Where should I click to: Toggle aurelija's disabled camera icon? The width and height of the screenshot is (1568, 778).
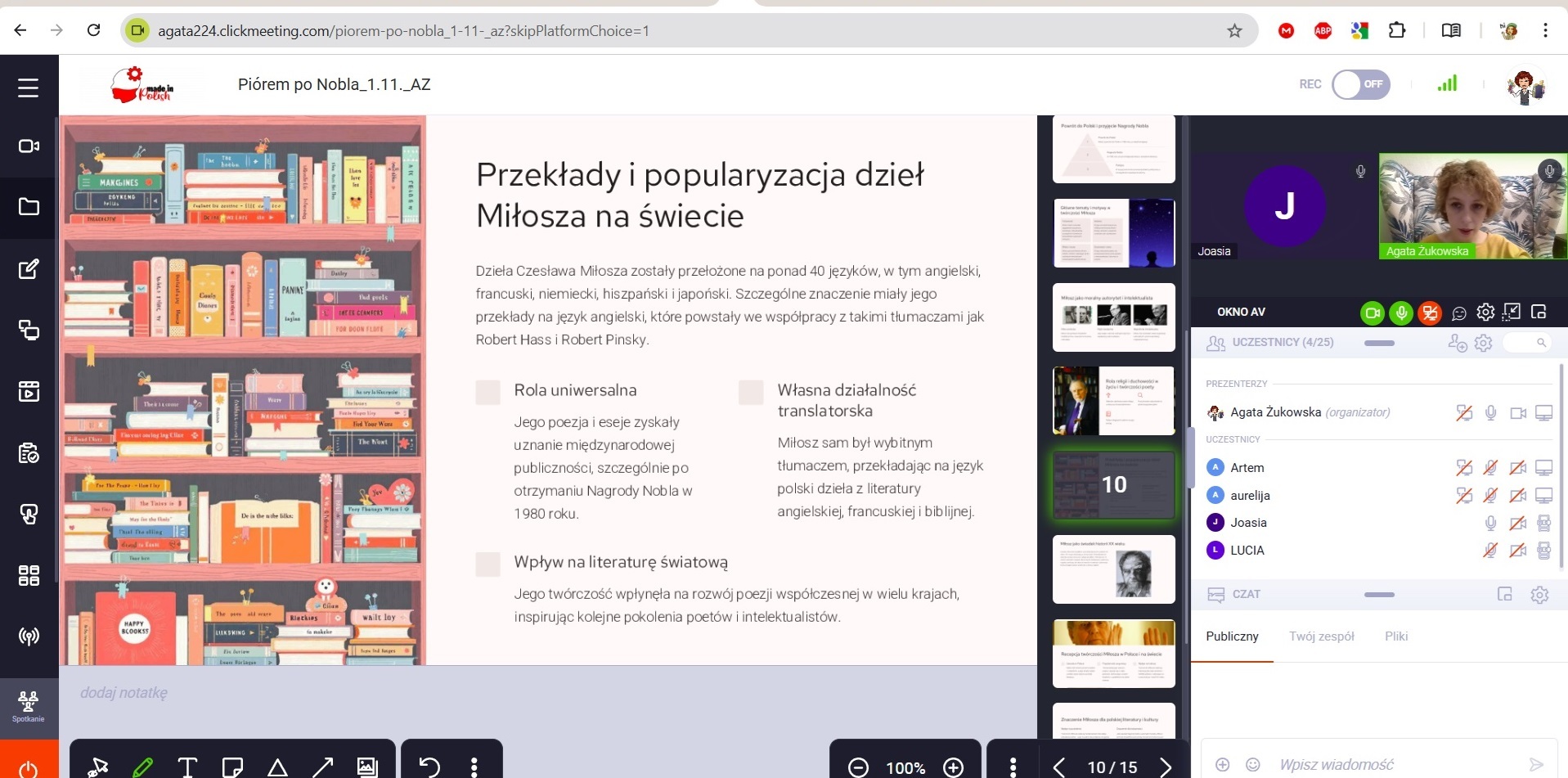click(1518, 496)
